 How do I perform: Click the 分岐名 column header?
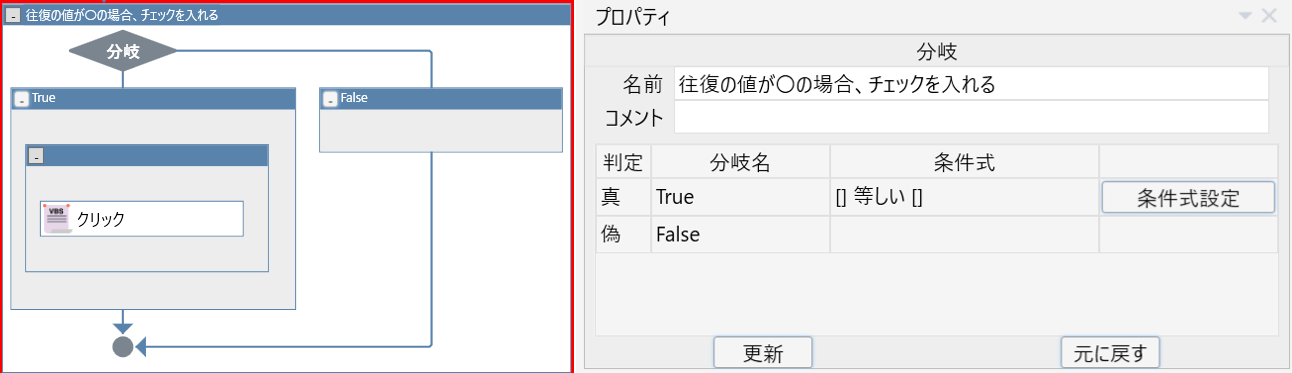coord(740,162)
